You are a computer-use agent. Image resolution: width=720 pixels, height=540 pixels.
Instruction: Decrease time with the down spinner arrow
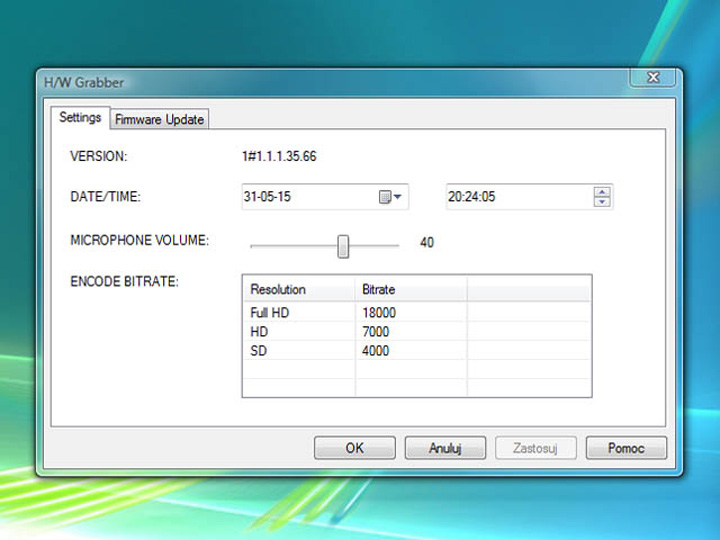pos(602,202)
